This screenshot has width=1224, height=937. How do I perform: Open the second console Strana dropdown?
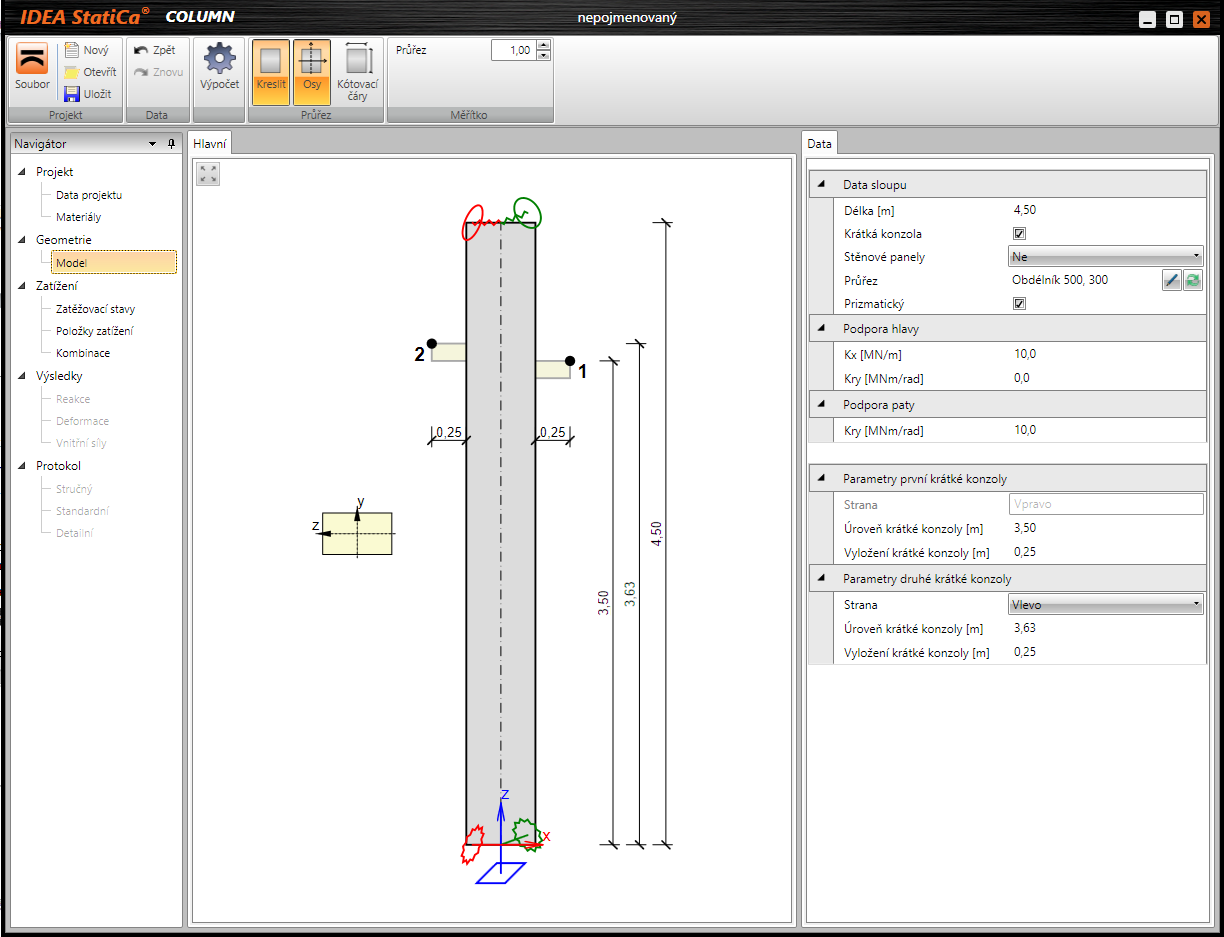pos(1106,604)
